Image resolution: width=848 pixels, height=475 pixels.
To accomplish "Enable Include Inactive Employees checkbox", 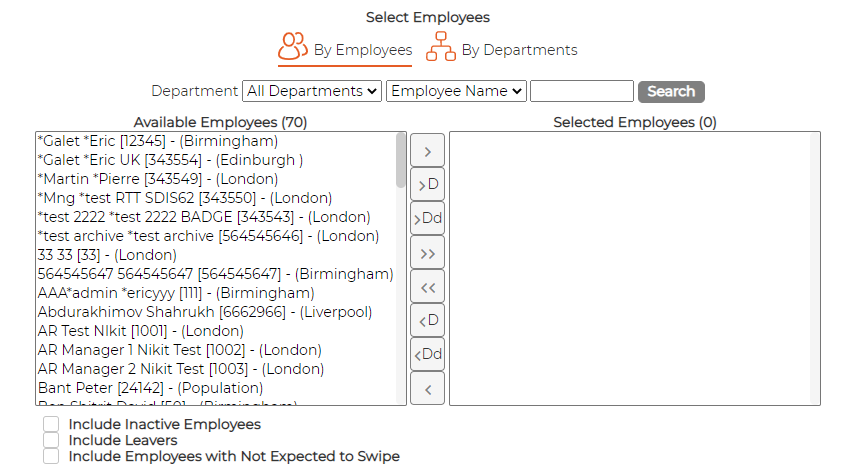I will (x=51, y=424).
